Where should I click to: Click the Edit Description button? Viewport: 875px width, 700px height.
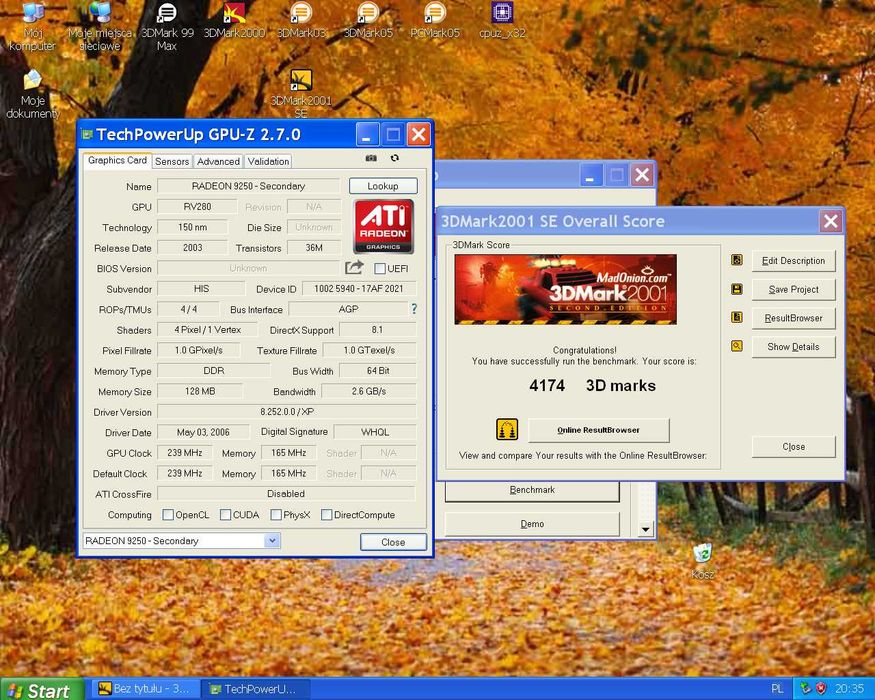click(x=794, y=261)
